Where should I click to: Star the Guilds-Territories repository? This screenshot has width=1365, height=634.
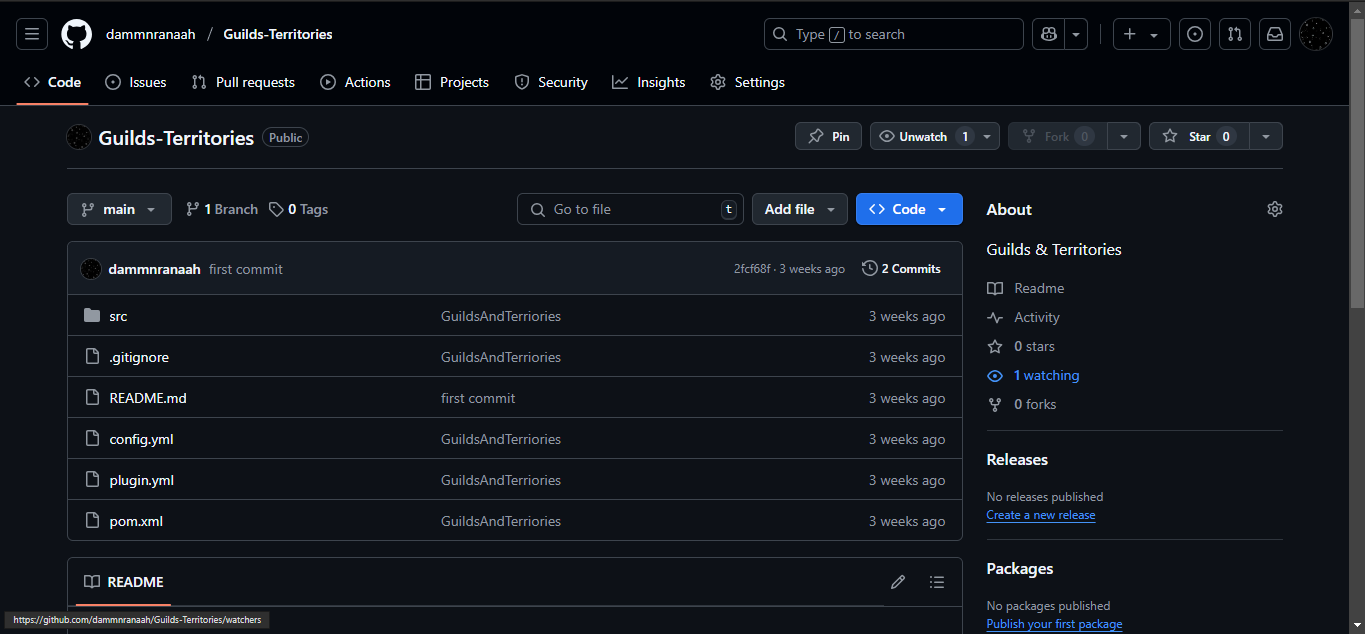[1199, 136]
